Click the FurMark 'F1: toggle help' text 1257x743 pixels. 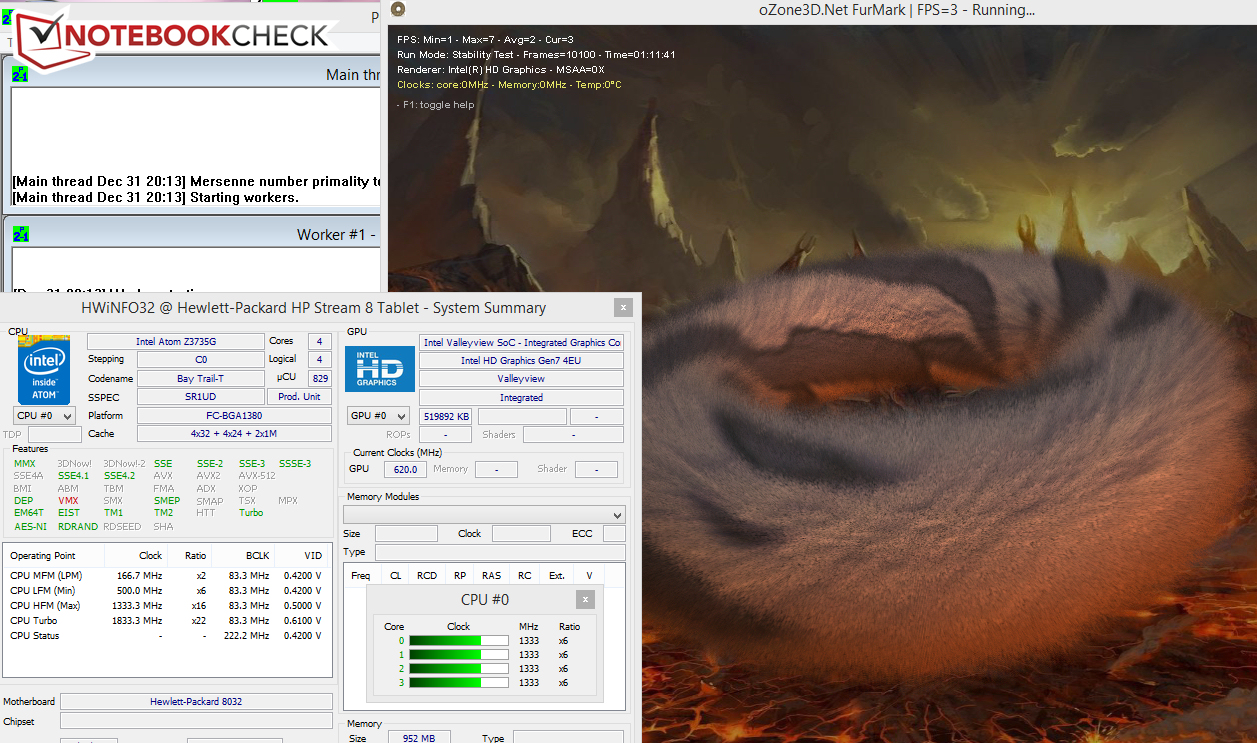[x=436, y=104]
